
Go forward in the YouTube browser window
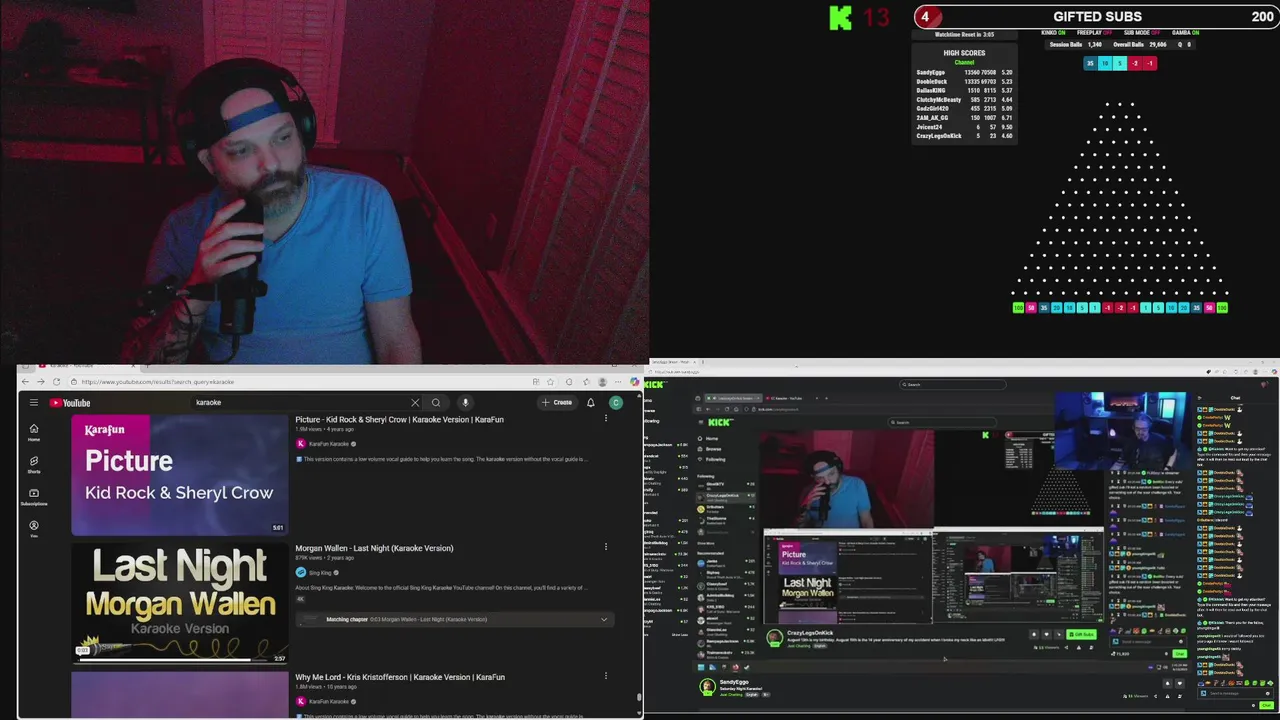(41, 382)
